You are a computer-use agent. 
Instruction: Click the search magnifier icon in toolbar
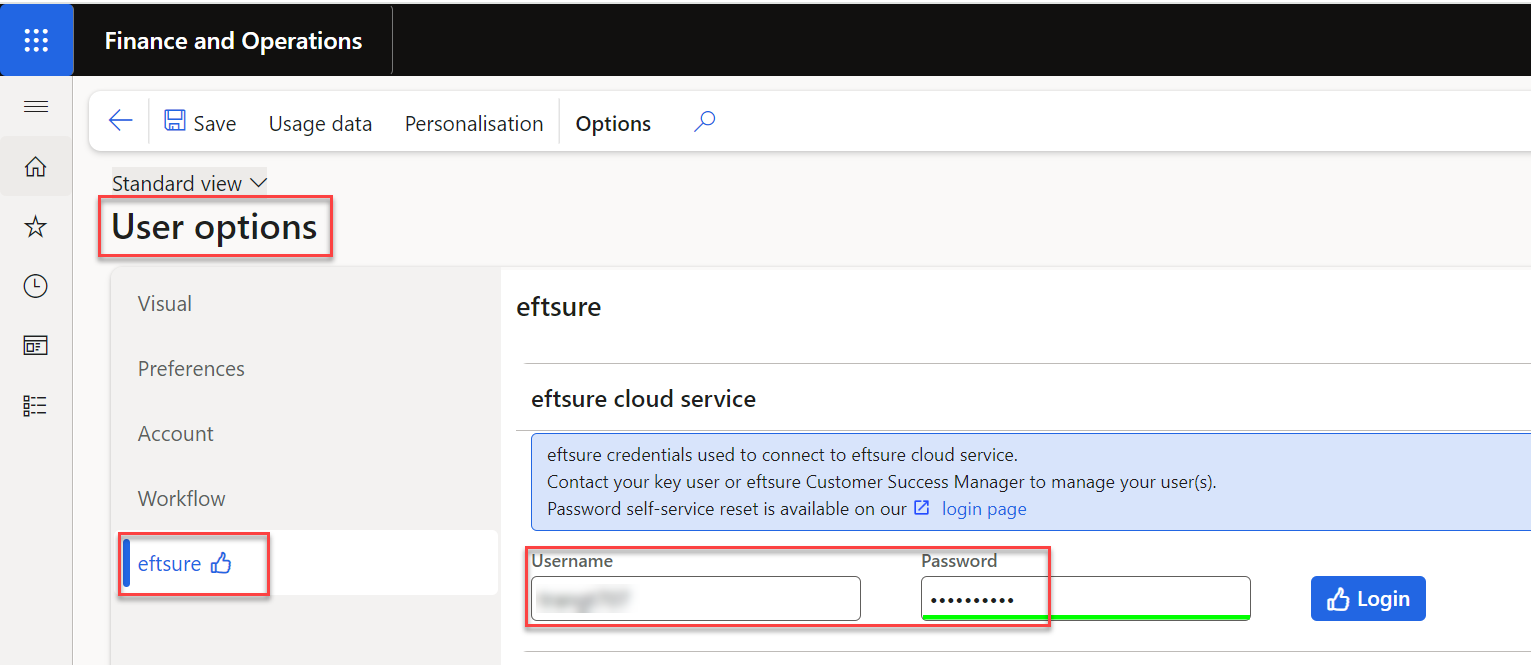pyautogui.click(x=705, y=122)
